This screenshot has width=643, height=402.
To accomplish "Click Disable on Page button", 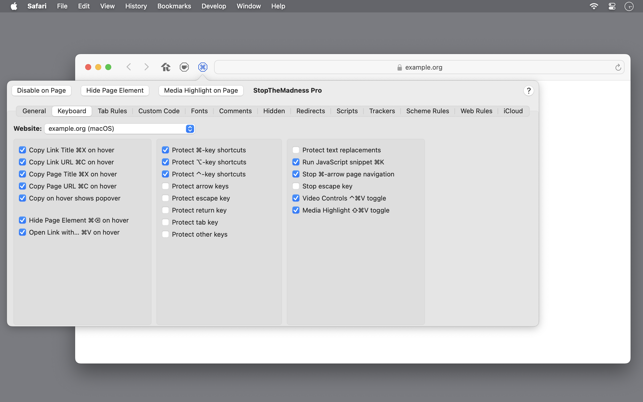I will 41,90.
